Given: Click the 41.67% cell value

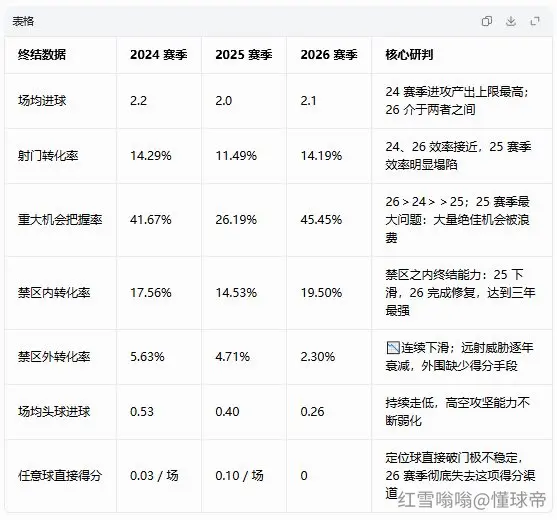Looking at the screenshot, I should point(151,220).
